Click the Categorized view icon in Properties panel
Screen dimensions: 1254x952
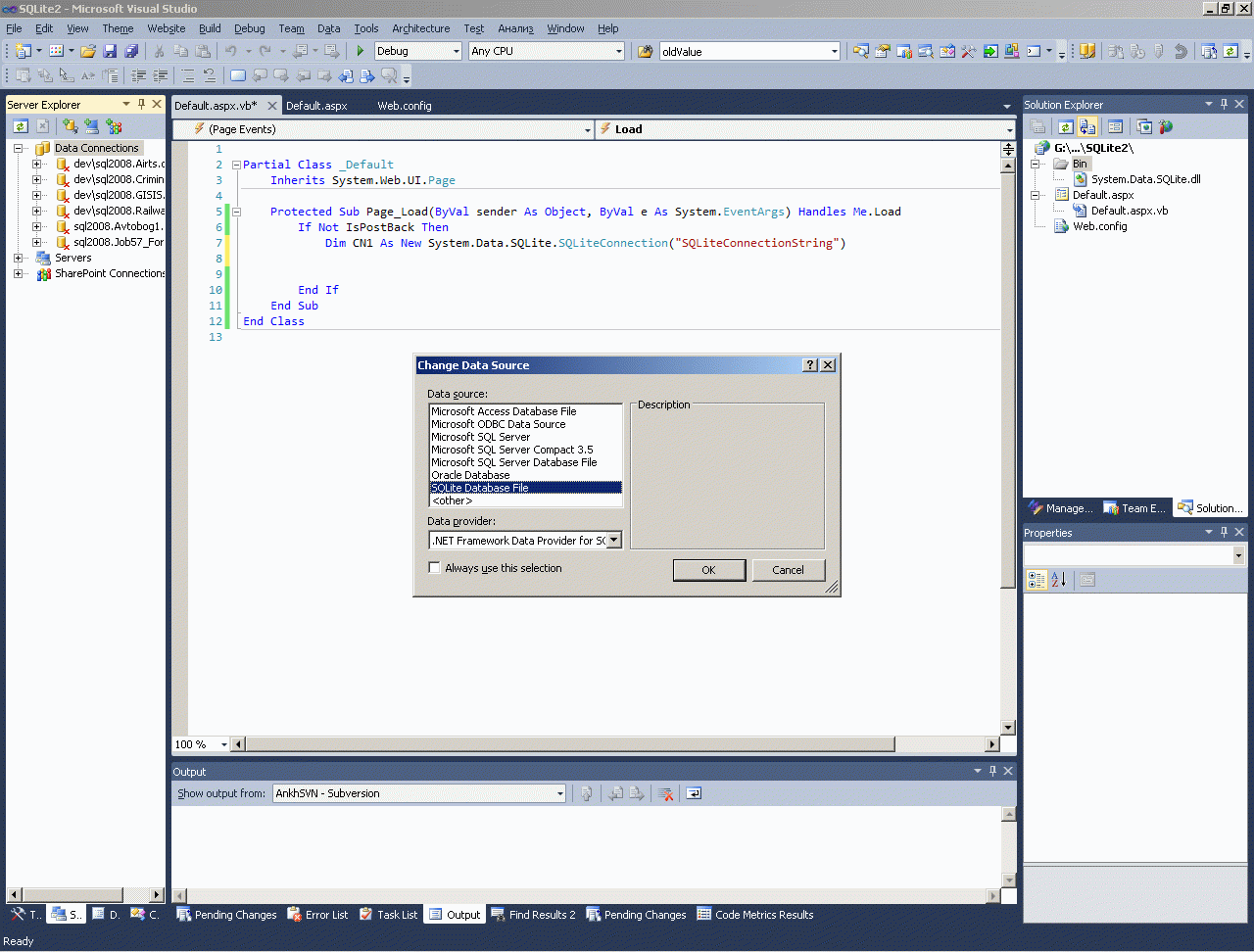click(x=1037, y=580)
